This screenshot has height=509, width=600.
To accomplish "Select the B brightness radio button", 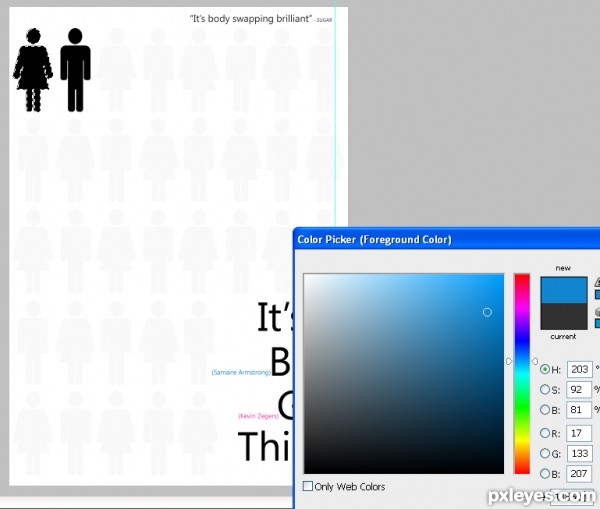I will tap(545, 410).
